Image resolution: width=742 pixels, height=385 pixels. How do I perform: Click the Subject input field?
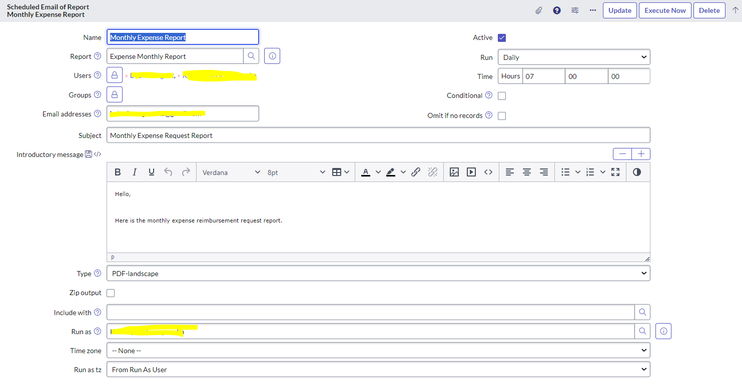tap(379, 135)
